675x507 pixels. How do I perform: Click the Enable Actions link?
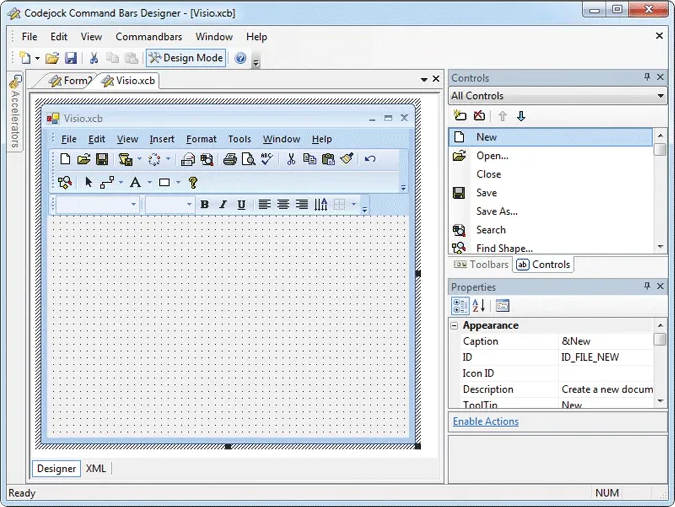pos(486,421)
